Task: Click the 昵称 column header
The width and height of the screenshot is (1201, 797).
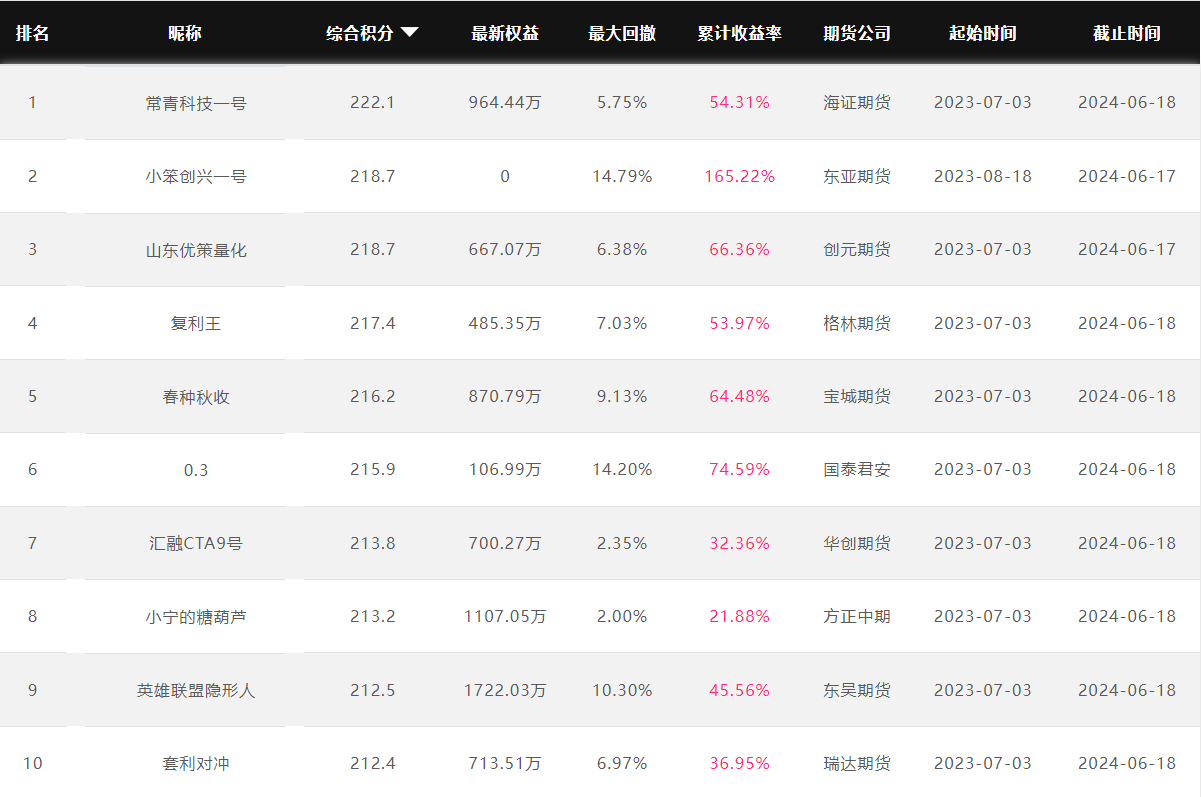Action: (x=185, y=33)
